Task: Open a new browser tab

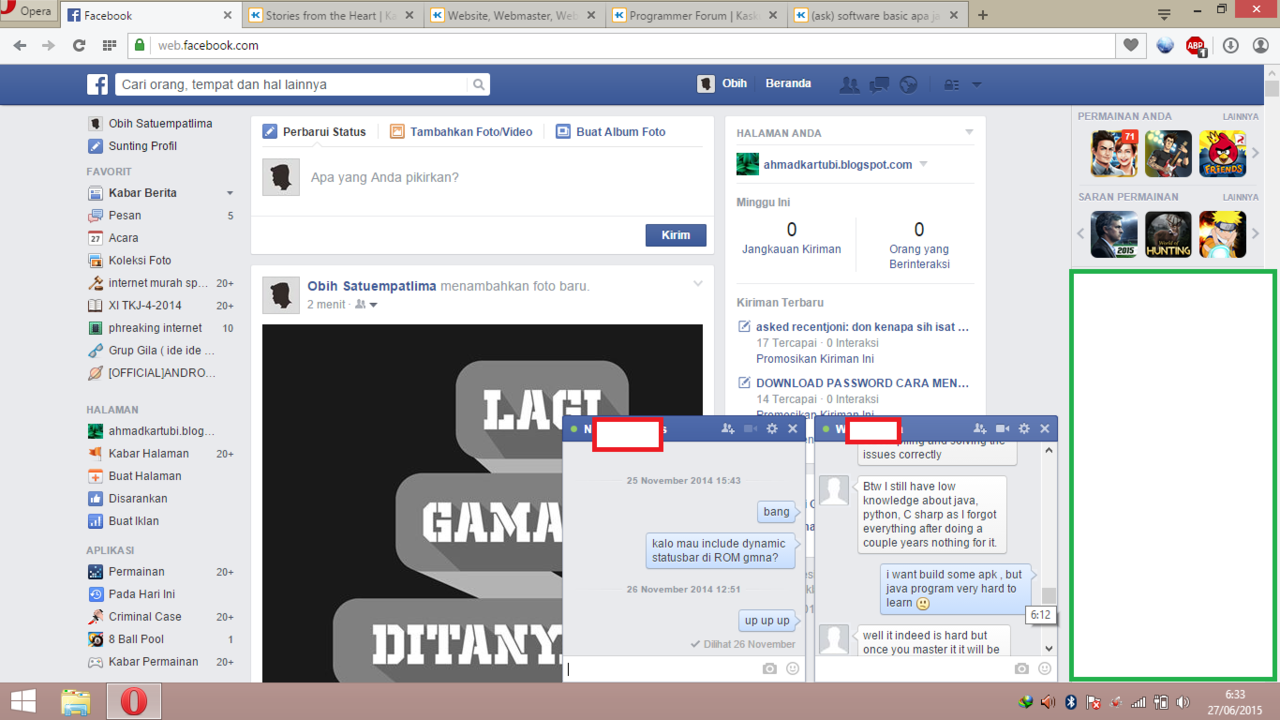Action: (x=983, y=15)
